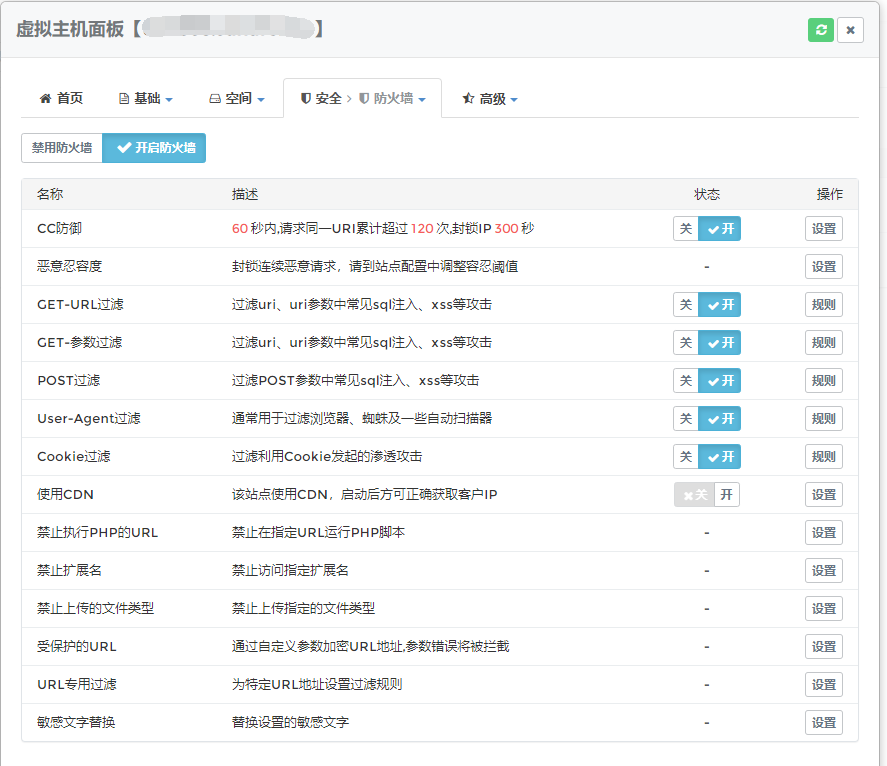
Task: Open 规则 for POST过滤
Action: tap(824, 380)
